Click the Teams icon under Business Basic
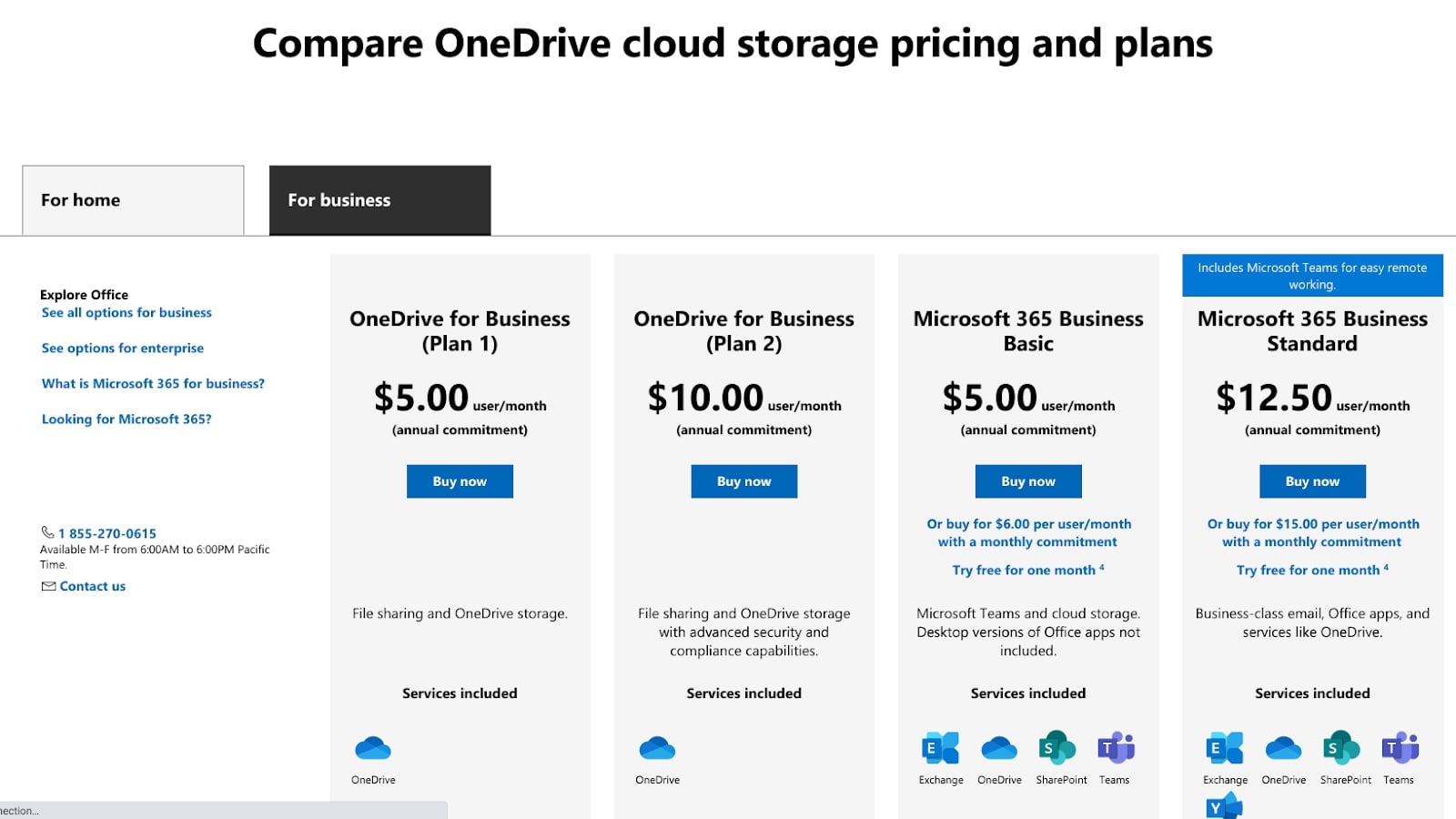The width and height of the screenshot is (1456, 819). click(x=1115, y=748)
